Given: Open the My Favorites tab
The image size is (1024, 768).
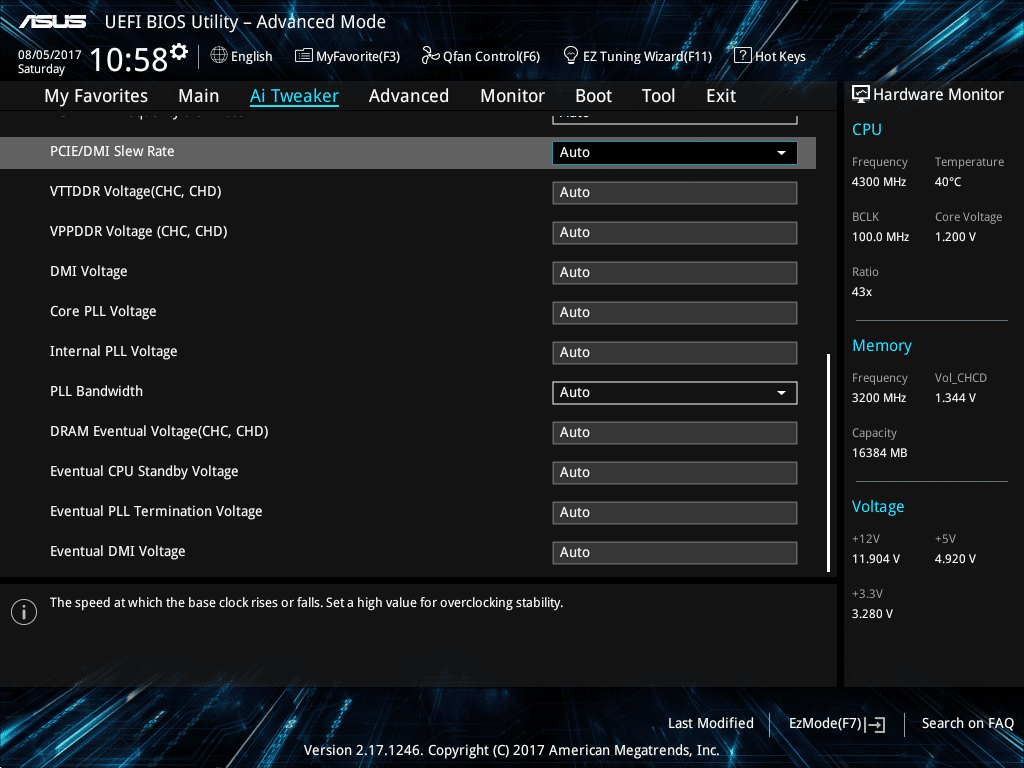Looking at the screenshot, I should click(96, 96).
